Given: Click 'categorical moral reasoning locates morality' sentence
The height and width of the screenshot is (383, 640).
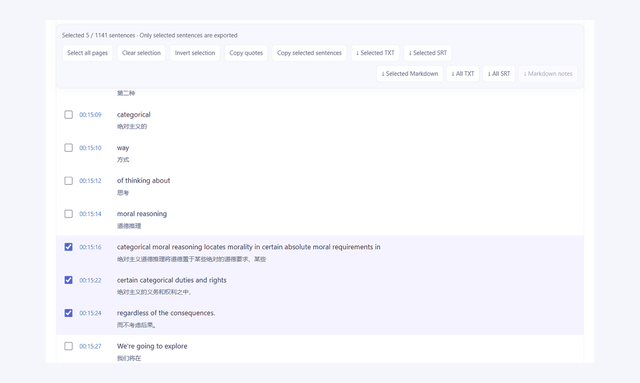Looking at the screenshot, I should tap(249, 247).
